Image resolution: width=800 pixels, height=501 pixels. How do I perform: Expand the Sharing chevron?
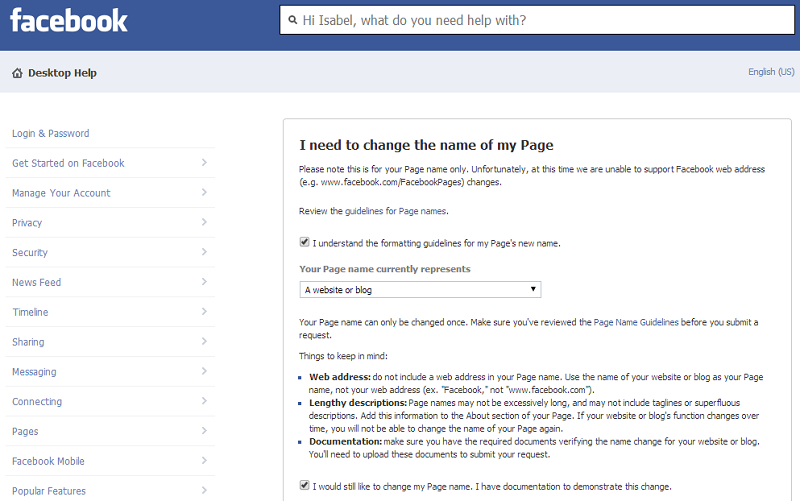click(204, 341)
